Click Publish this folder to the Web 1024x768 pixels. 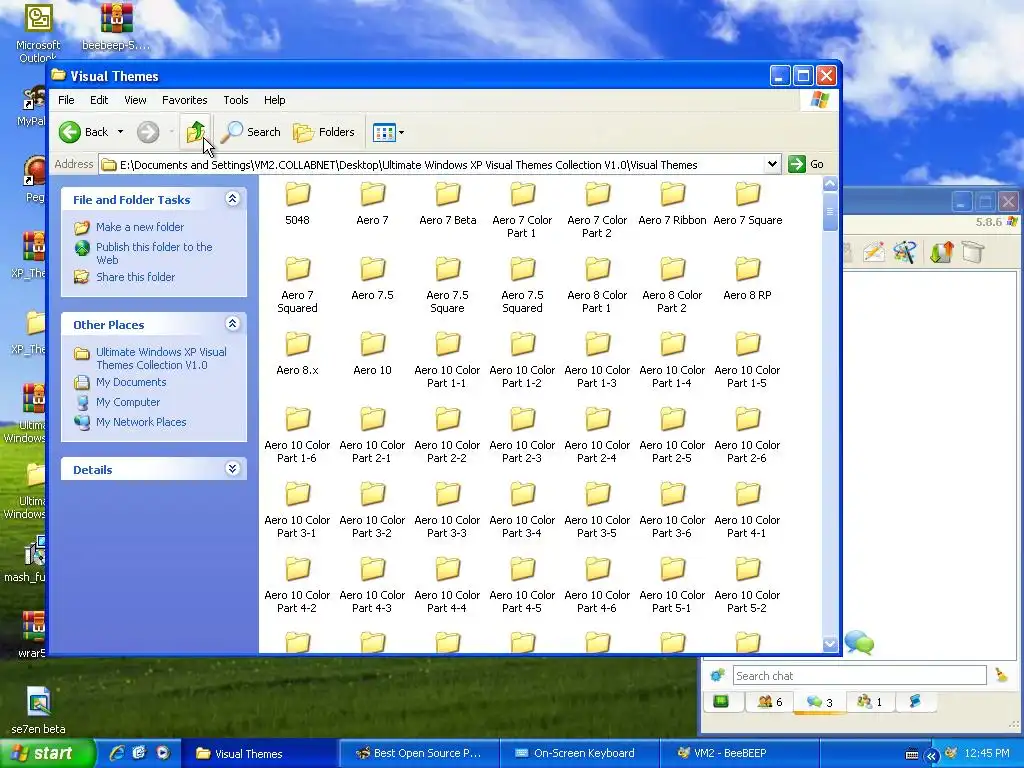pyautogui.click(x=154, y=253)
